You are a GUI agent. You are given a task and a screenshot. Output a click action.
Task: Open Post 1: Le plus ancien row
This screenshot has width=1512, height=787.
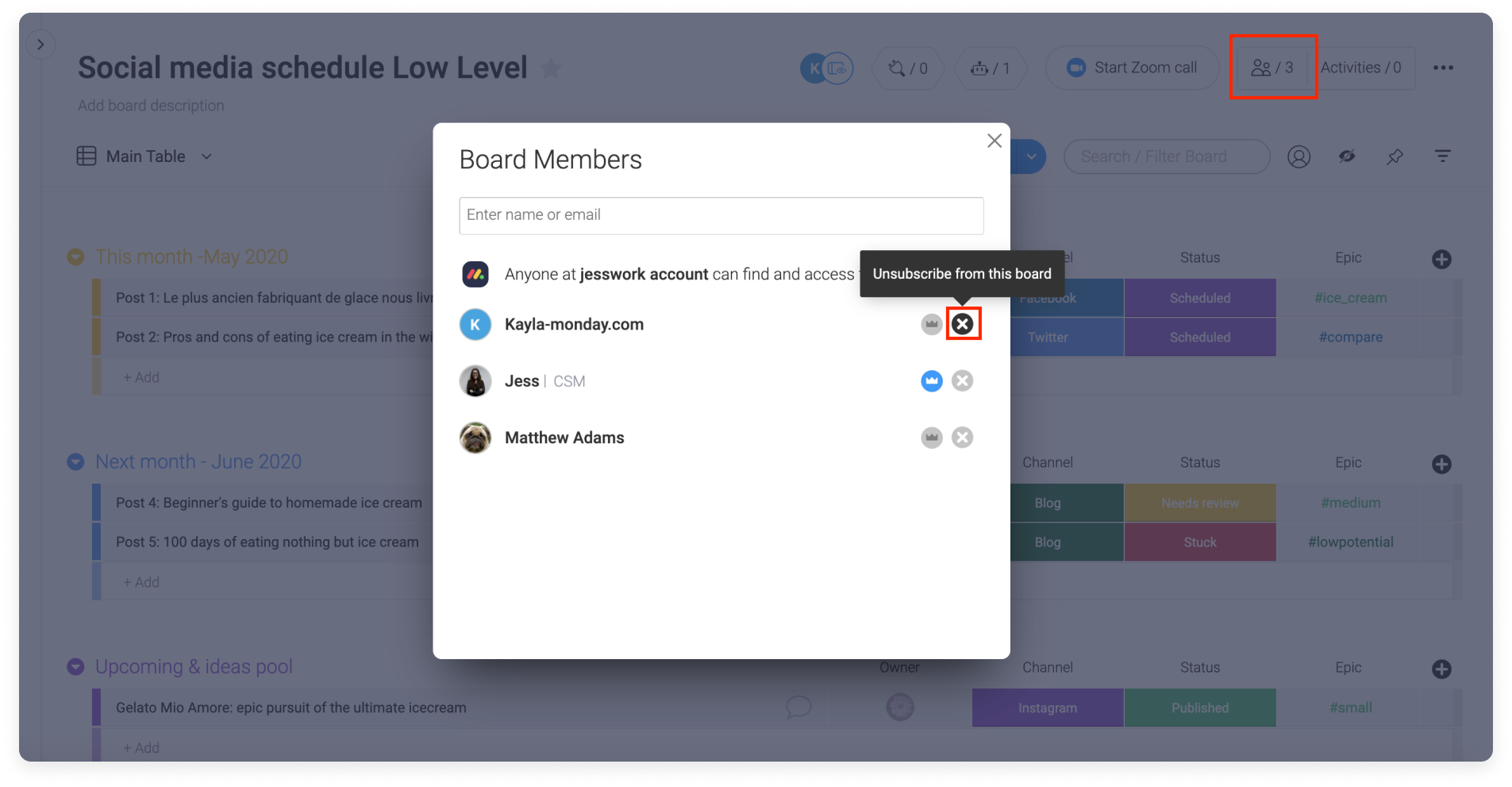[x=275, y=298]
